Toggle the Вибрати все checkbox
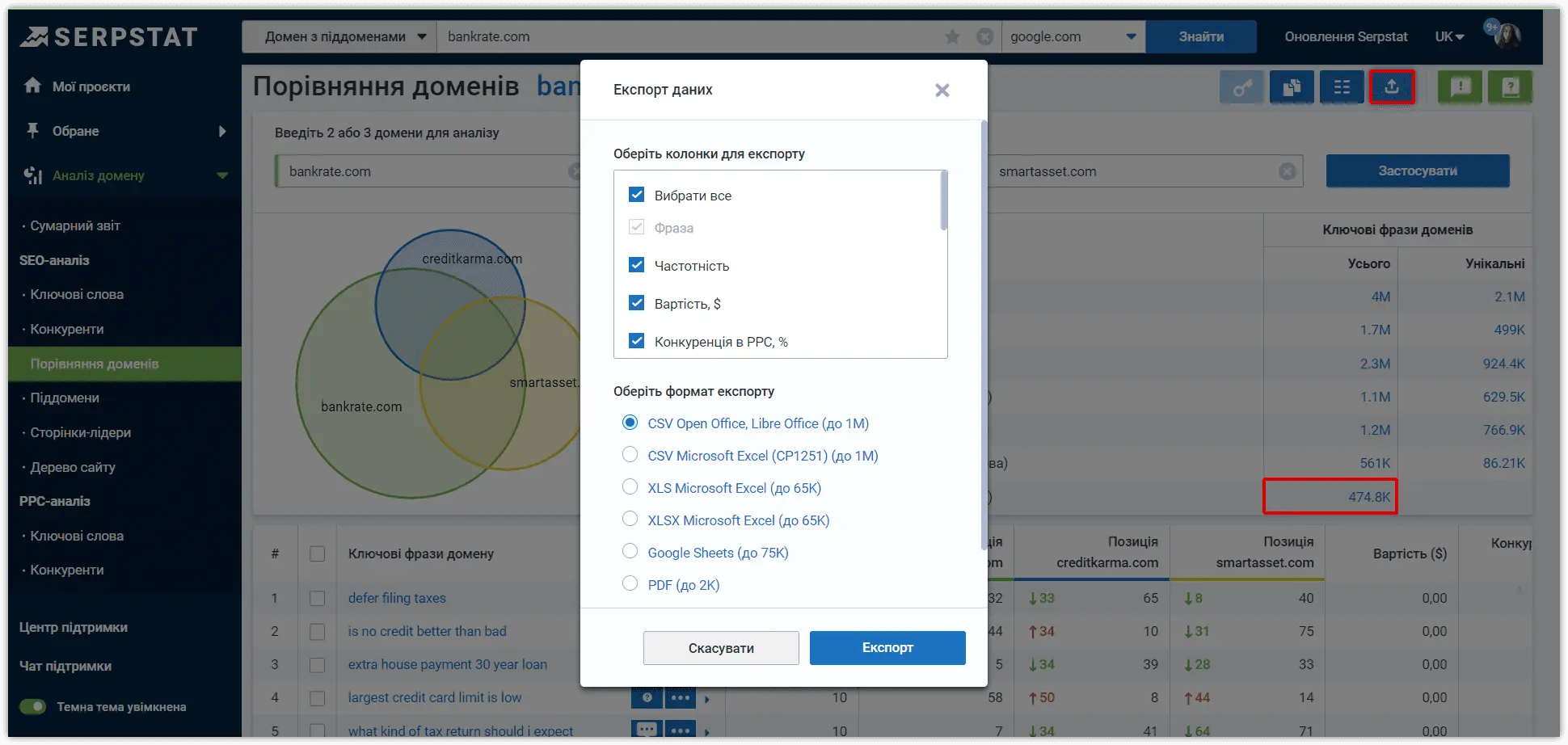Viewport: 1568px width, 745px height. (x=637, y=195)
